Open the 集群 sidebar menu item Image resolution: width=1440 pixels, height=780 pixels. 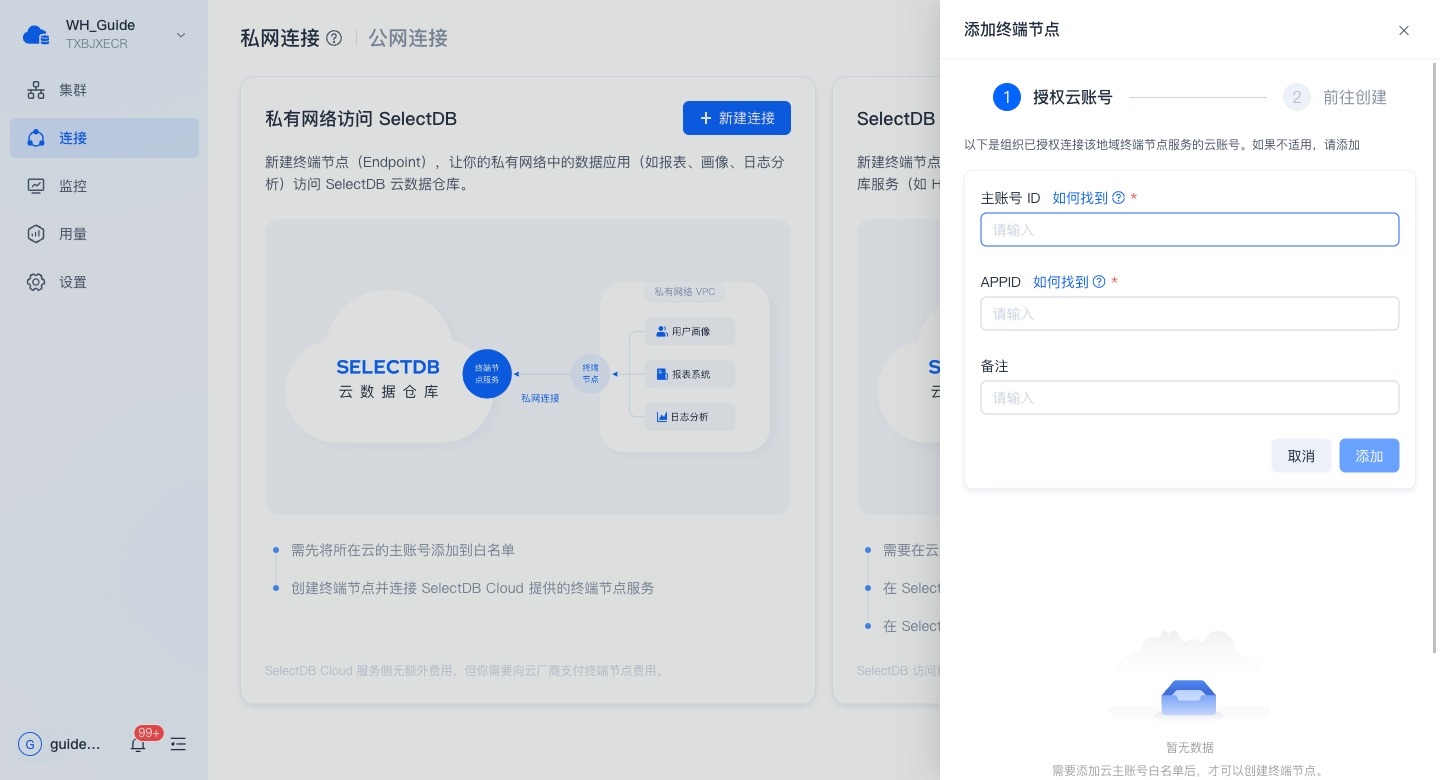coord(104,90)
